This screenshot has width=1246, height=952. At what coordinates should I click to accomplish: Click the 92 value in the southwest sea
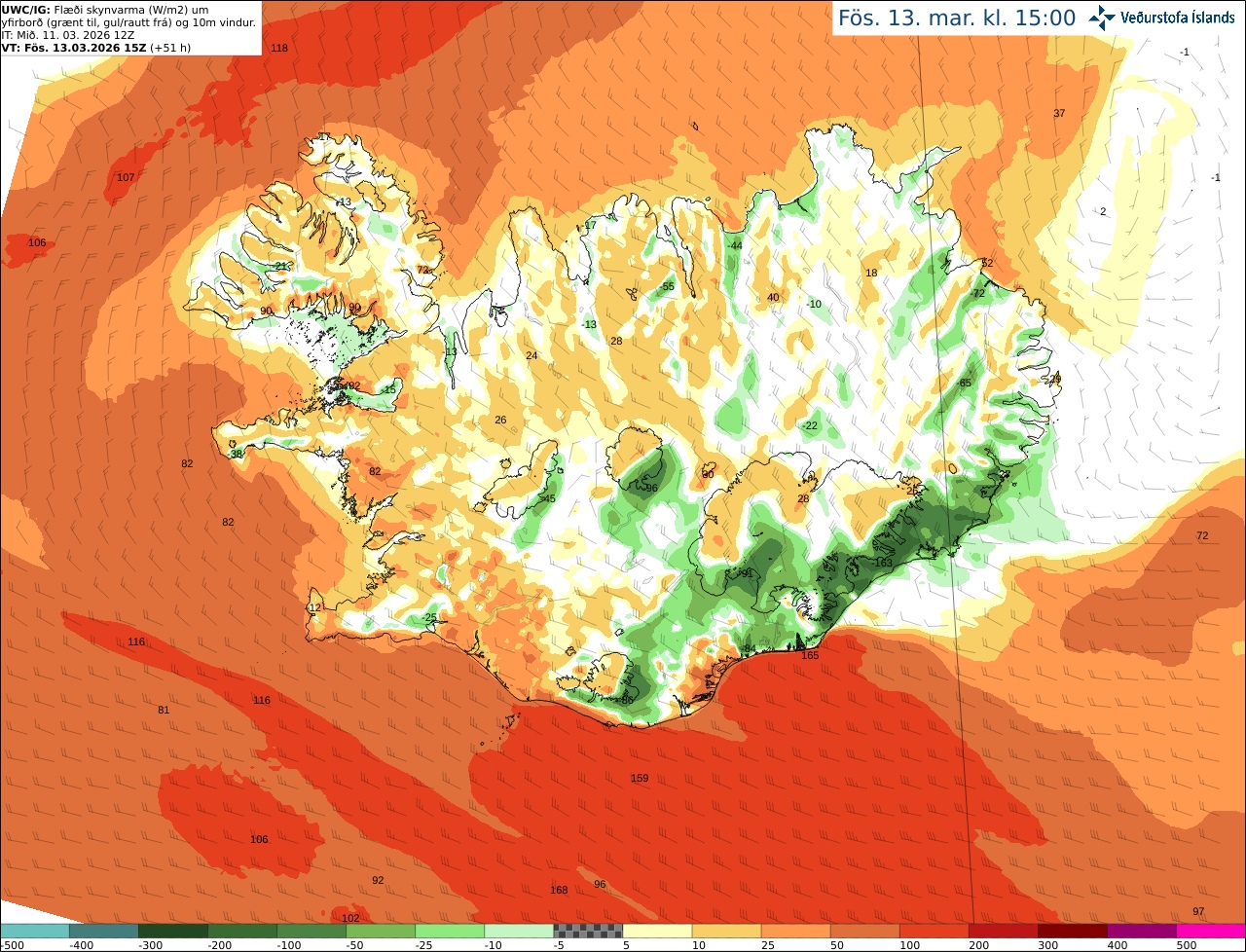[x=378, y=880]
